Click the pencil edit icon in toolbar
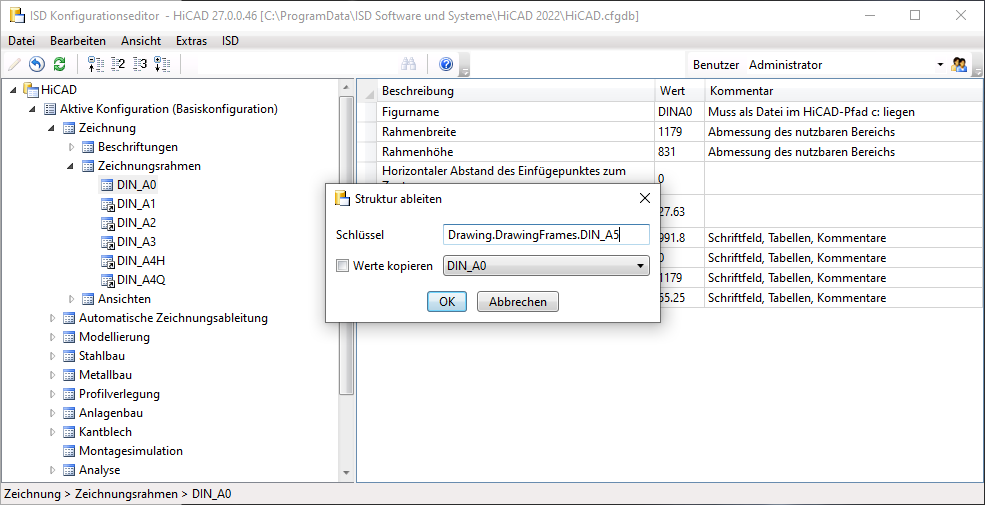Viewport: 985px width, 505px height. 14,64
